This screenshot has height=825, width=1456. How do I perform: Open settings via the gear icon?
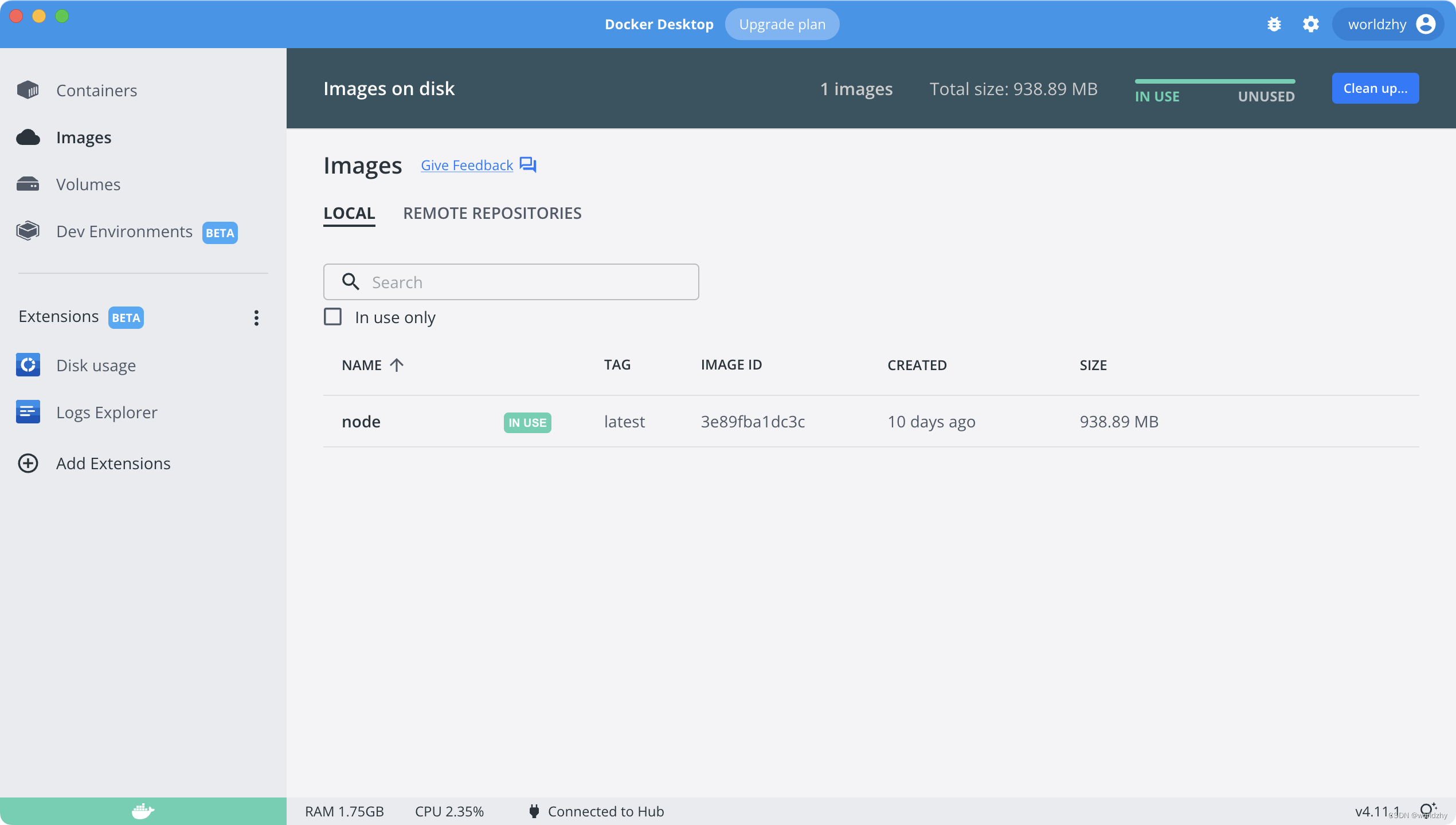(x=1310, y=25)
